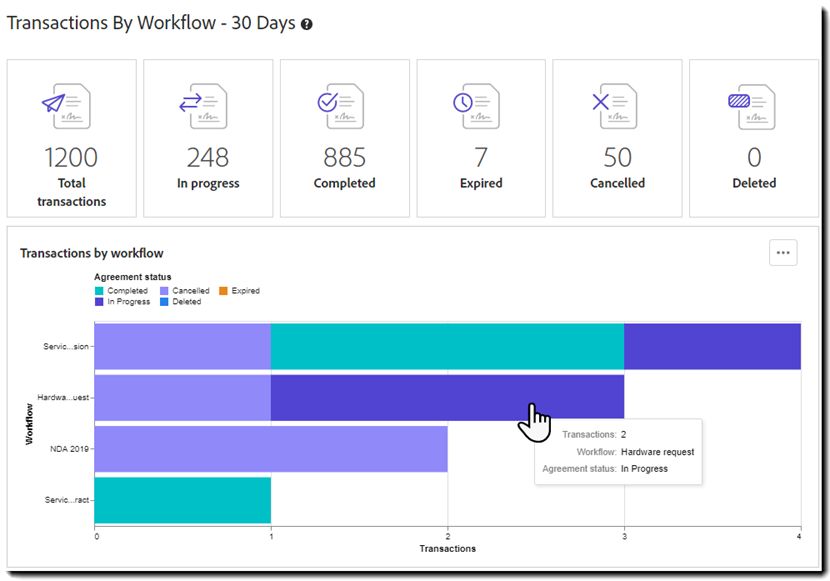Select the Deleted legend label
The height and width of the screenshot is (581, 830).
187,302
